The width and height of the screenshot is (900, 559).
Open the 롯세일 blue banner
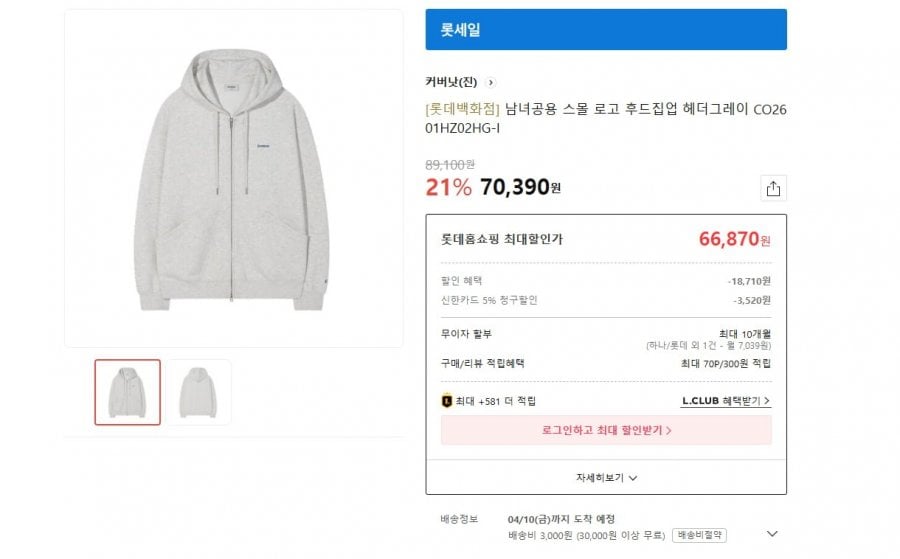pyautogui.click(x=606, y=30)
